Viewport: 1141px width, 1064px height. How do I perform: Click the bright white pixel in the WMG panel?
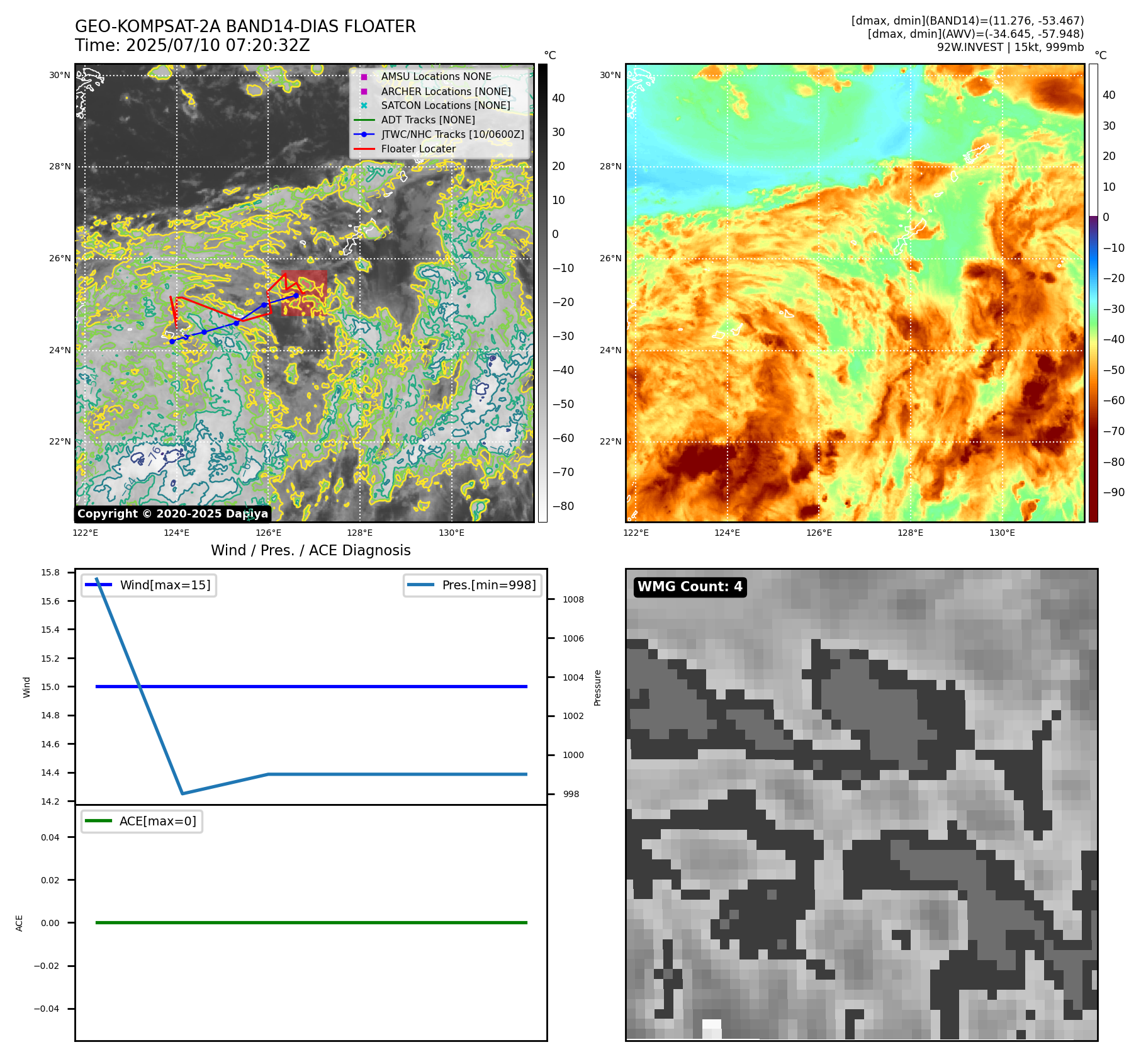[712, 1029]
